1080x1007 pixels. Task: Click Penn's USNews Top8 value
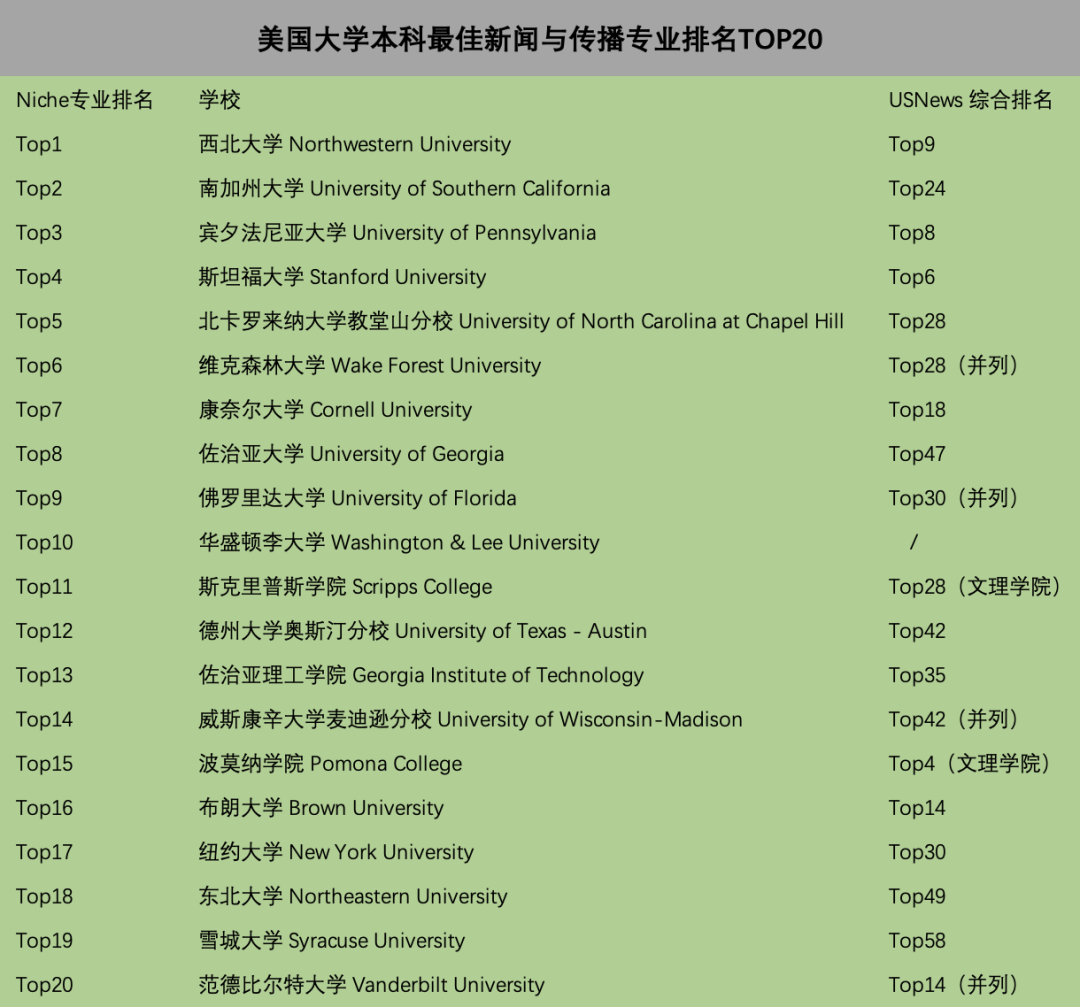tap(912, 233)
